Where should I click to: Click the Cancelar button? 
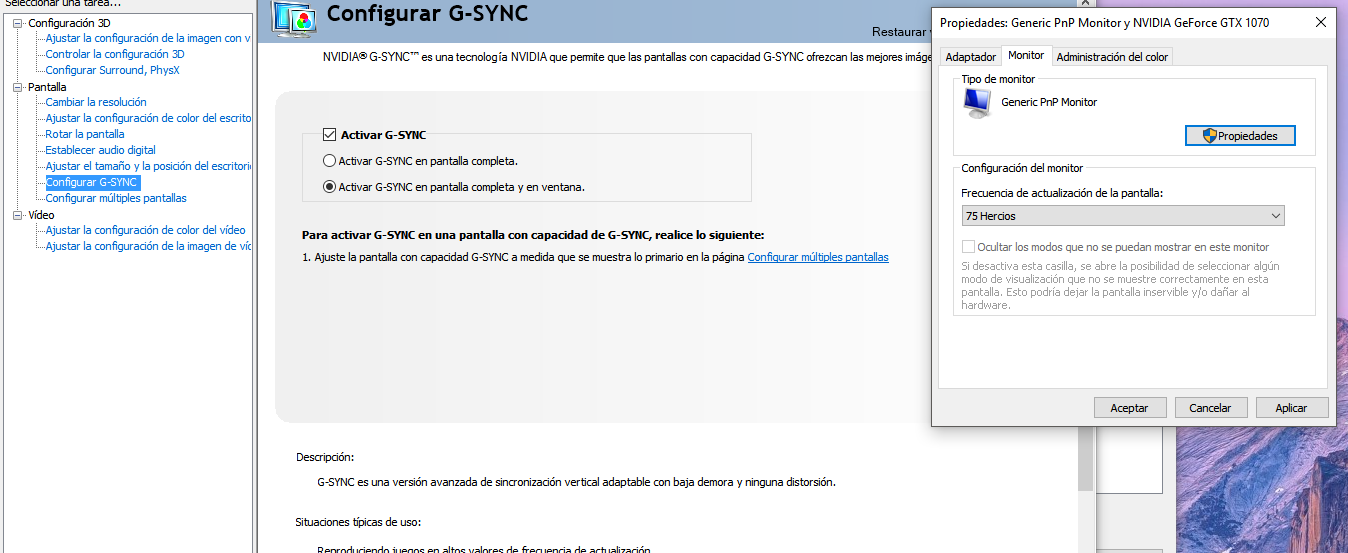point(1210,408)
